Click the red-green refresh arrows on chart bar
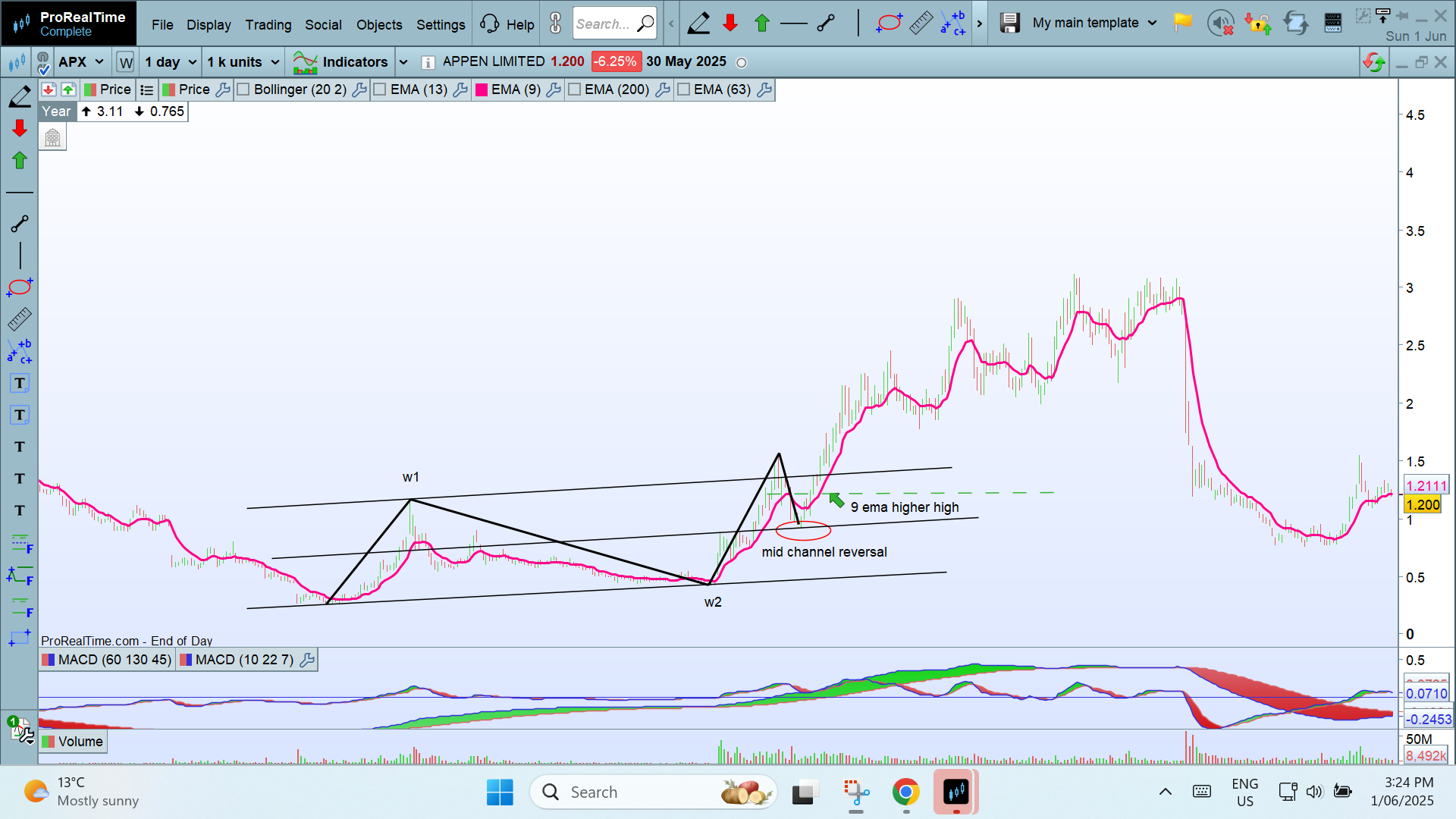Screen dimensions: 1456x819 pyautogui.click(x=1374, y=62)
